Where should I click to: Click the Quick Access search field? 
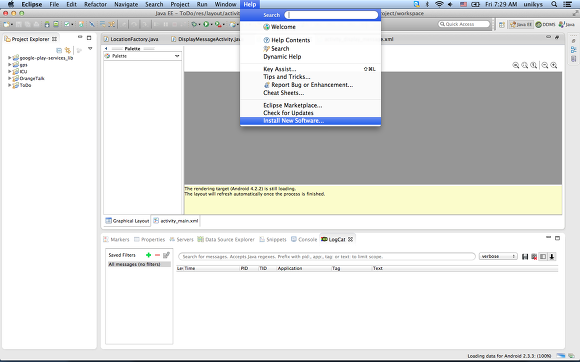point(464,24)
